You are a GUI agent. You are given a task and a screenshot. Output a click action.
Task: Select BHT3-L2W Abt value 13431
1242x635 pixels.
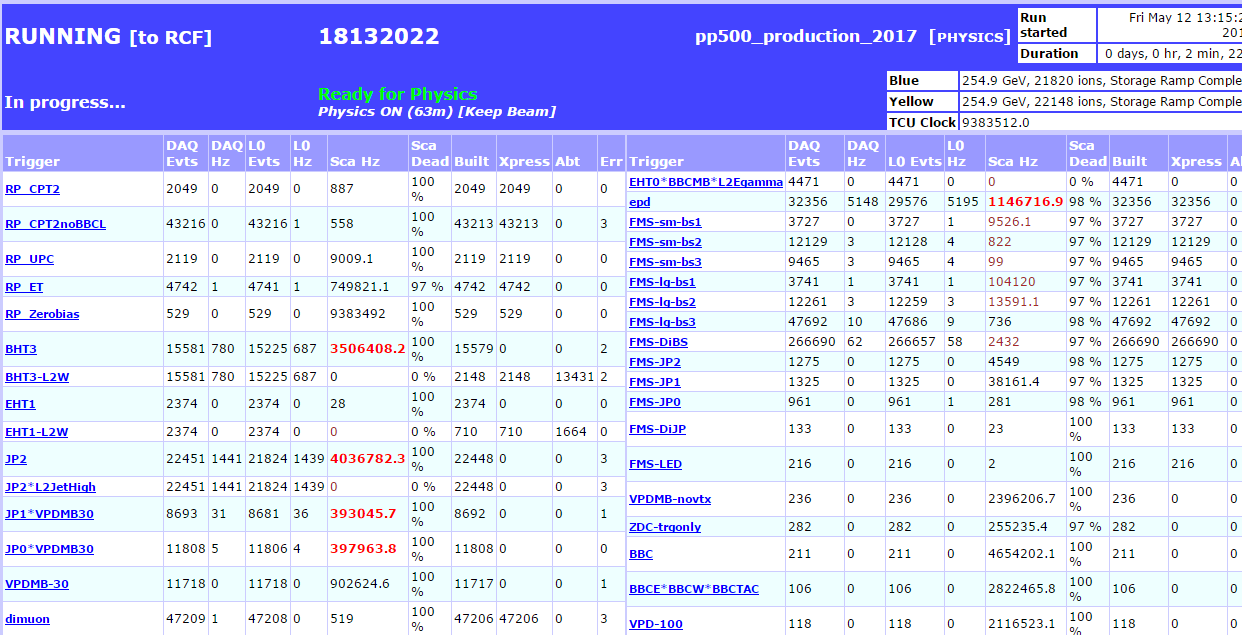(576, 377)
